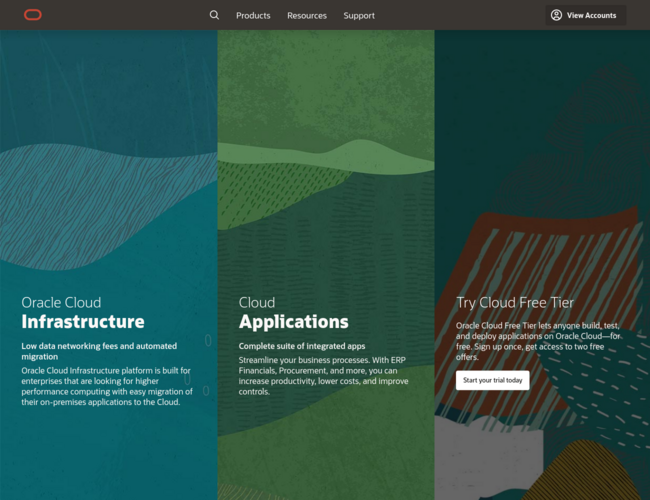Expand the Resources navigation menu
650x500 pixels.
[x=307, y=16]
